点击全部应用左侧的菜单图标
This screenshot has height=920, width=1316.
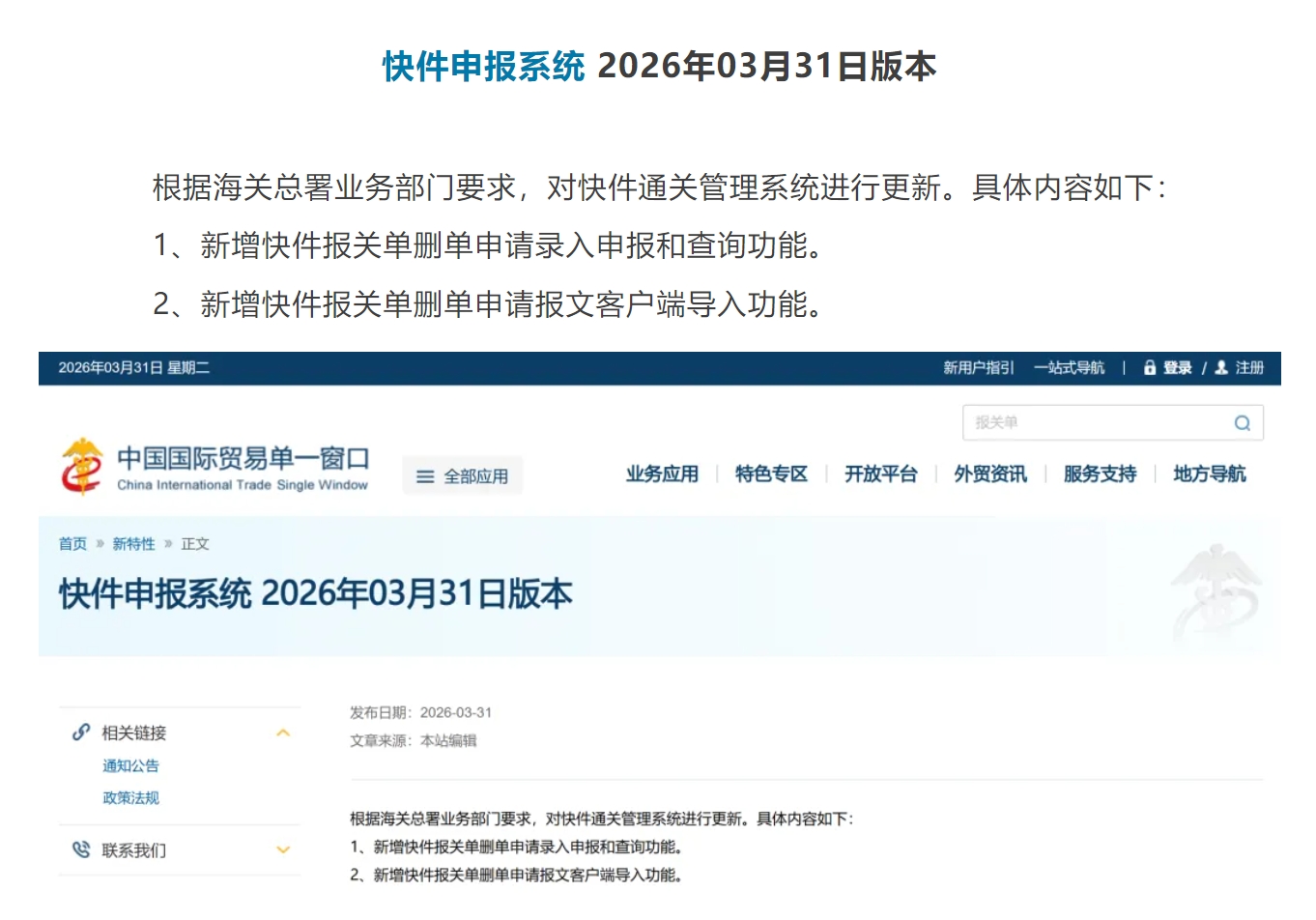coord(423,474)
